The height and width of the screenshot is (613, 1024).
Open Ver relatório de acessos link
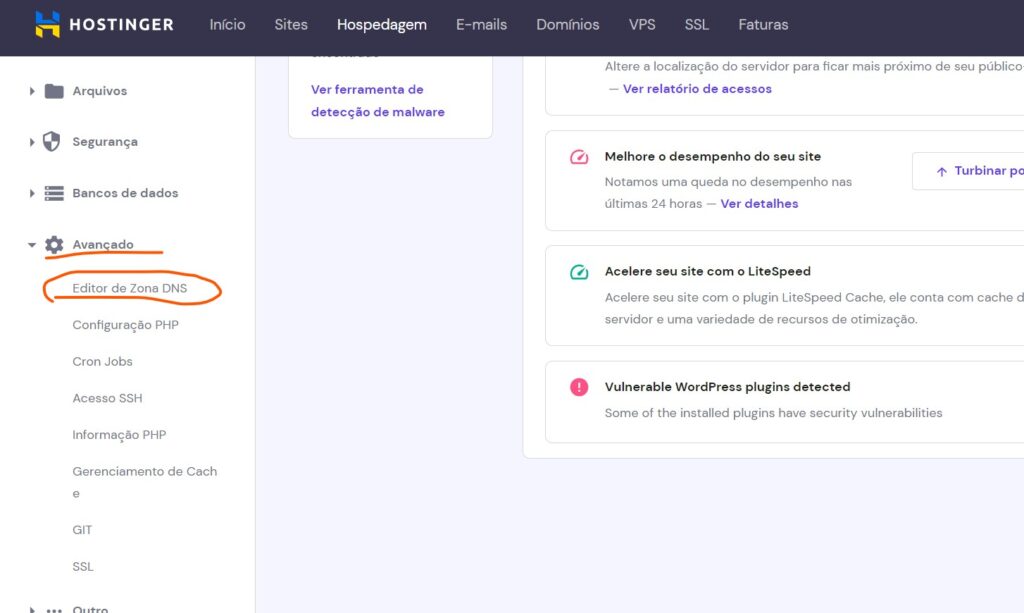697,89
